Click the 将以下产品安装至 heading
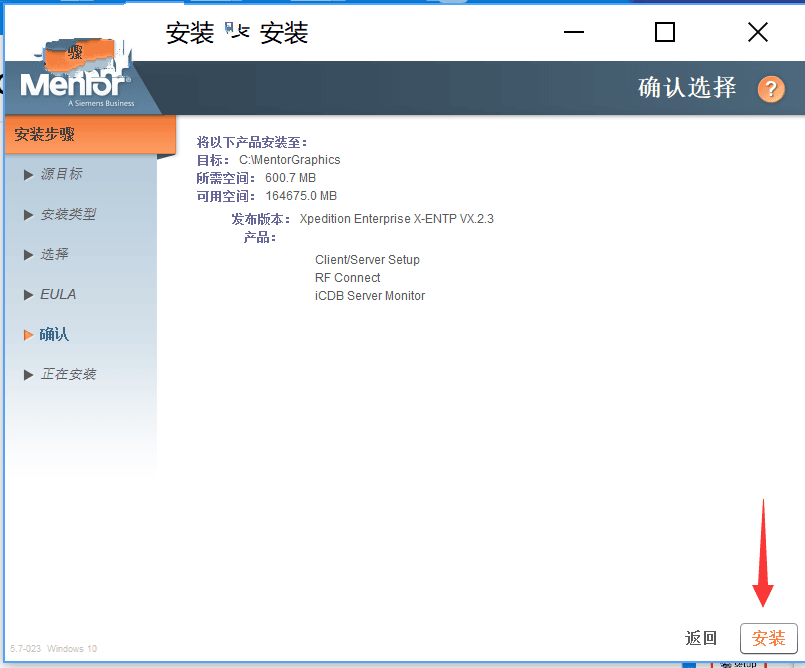The width and height of the screenshot is (805, 668). [x=252, y=142]
